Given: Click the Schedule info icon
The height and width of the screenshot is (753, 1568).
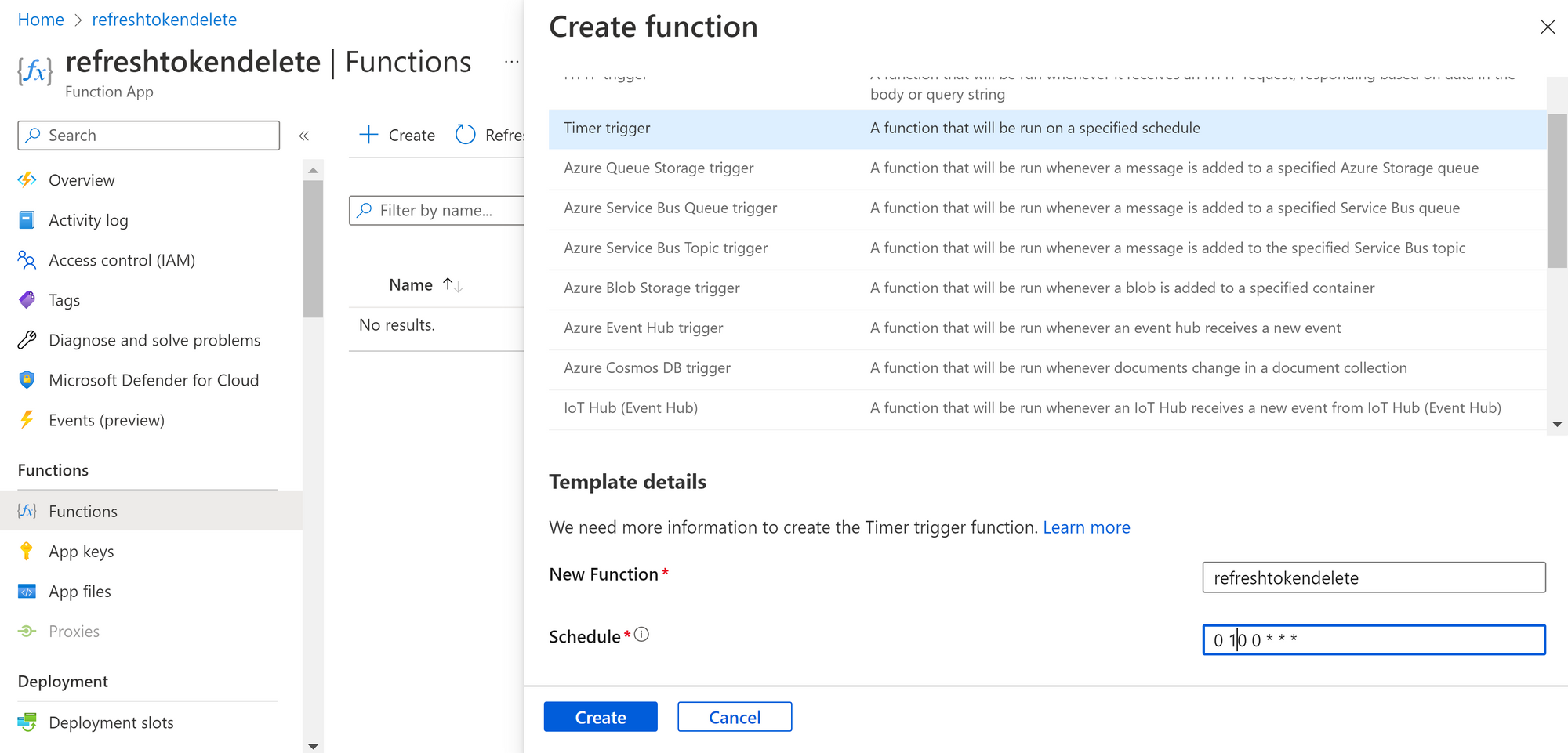Looking at the screenshot, I should [x=641, y=635].
